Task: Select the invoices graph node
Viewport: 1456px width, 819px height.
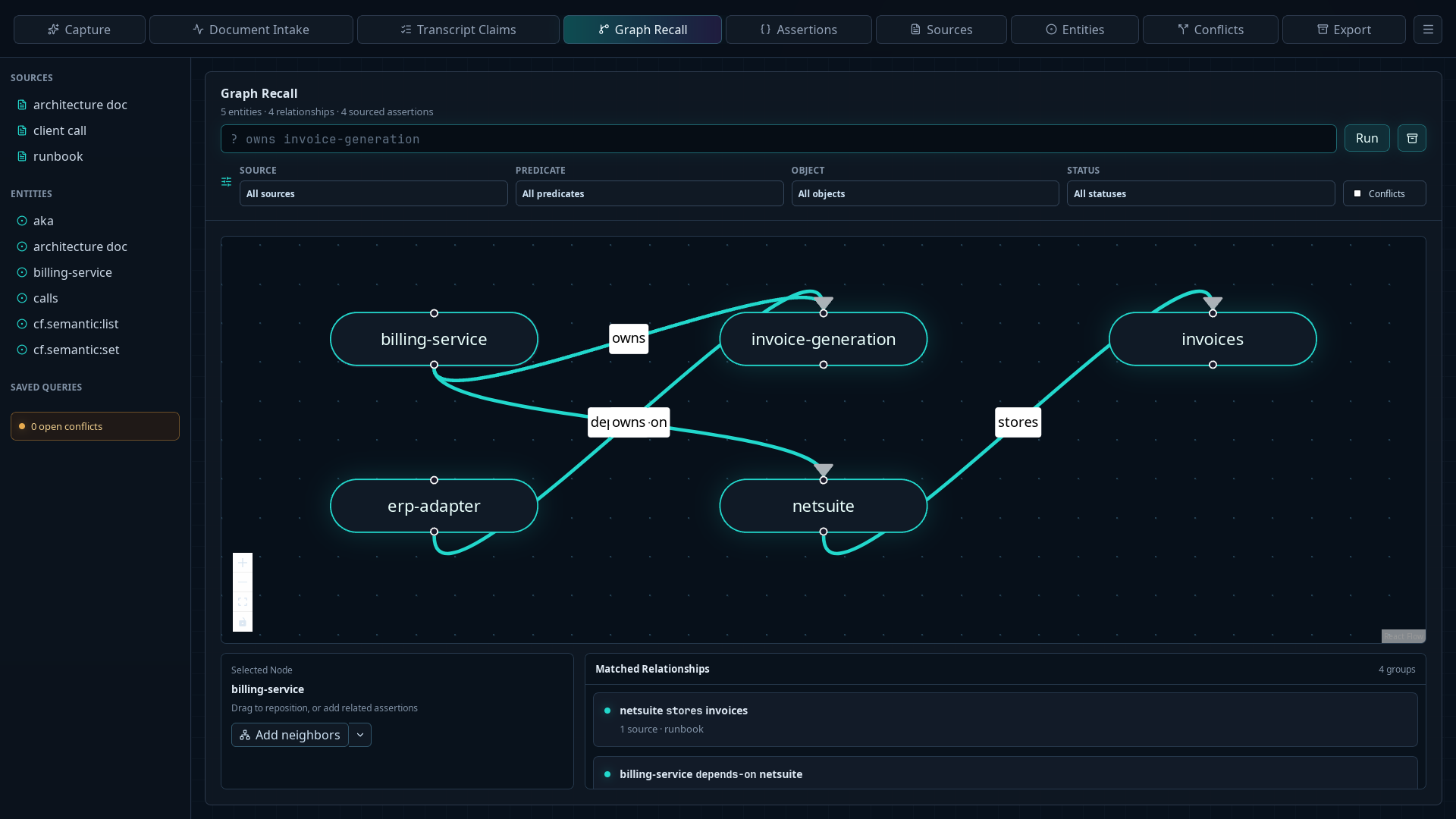Action: pyautogui.click(x=1213, y=339)
